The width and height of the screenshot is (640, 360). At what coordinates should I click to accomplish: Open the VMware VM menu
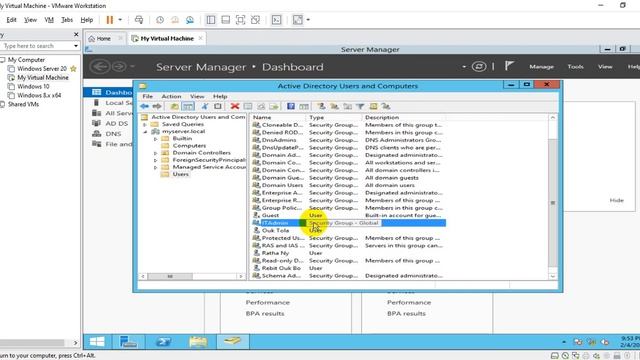[x=49, y=20]
